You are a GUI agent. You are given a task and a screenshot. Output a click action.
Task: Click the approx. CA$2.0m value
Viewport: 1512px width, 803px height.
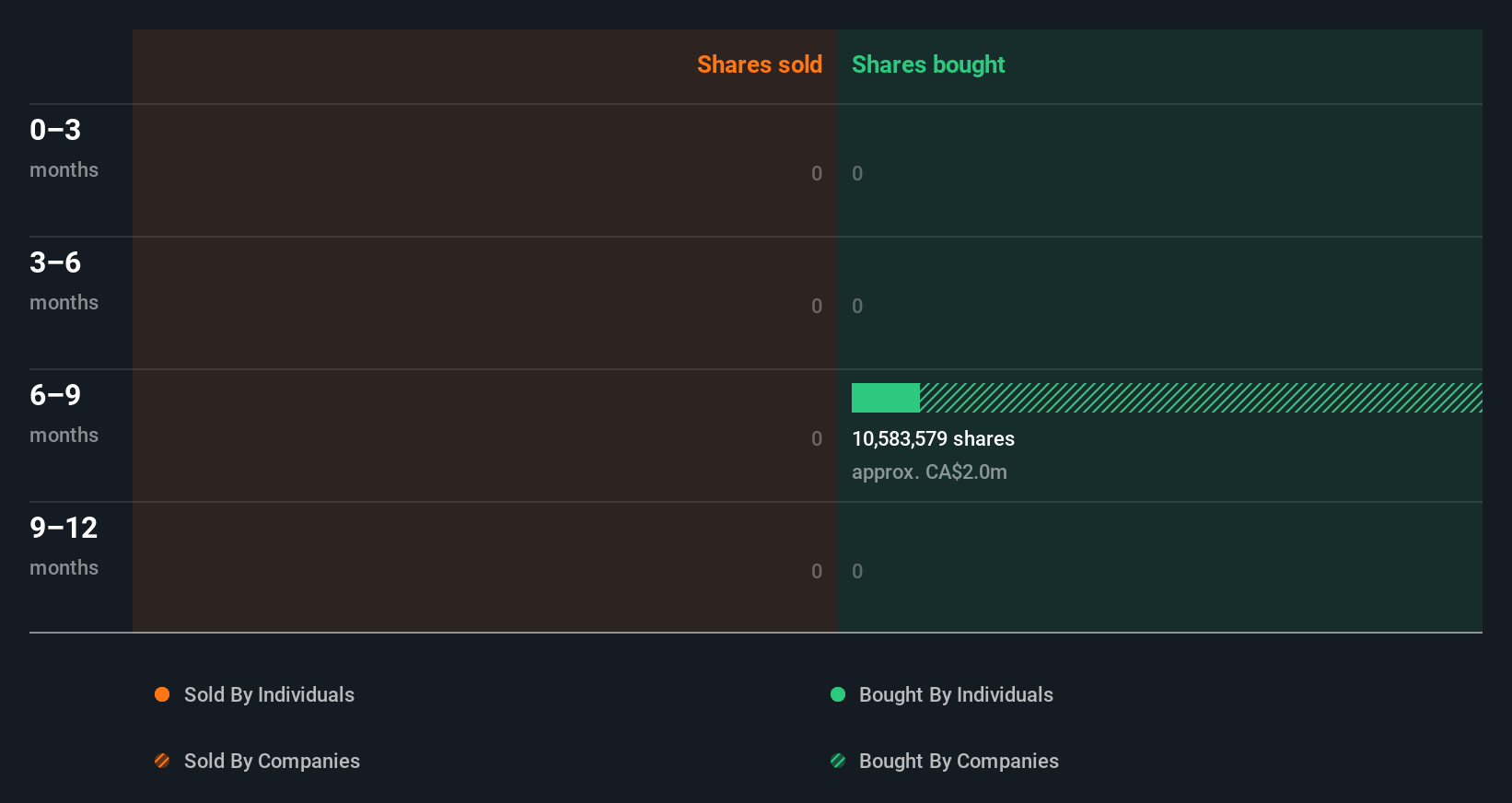click(x=929, y=471)
